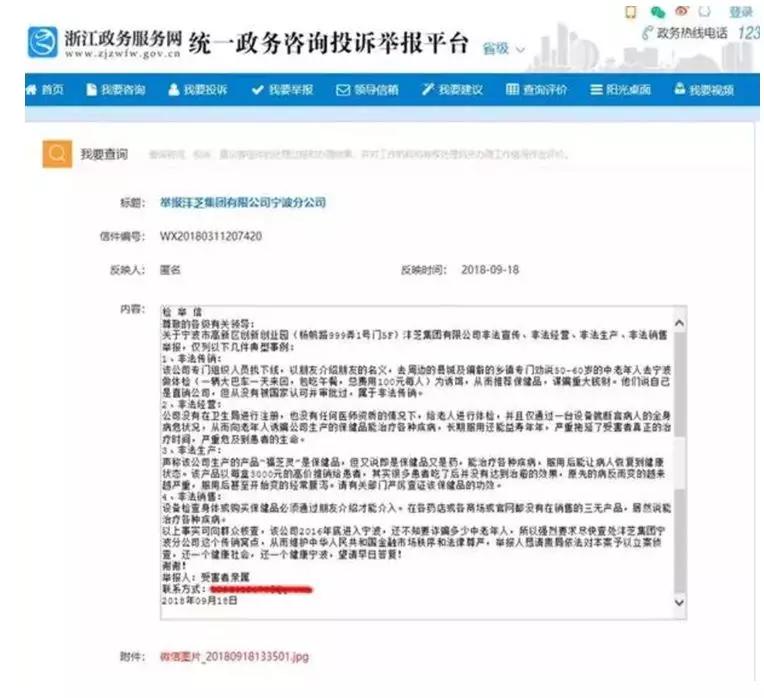Open the 查询评价 menu item
Viewport: 764px width, 698px height.
click(x=545, y=90)
